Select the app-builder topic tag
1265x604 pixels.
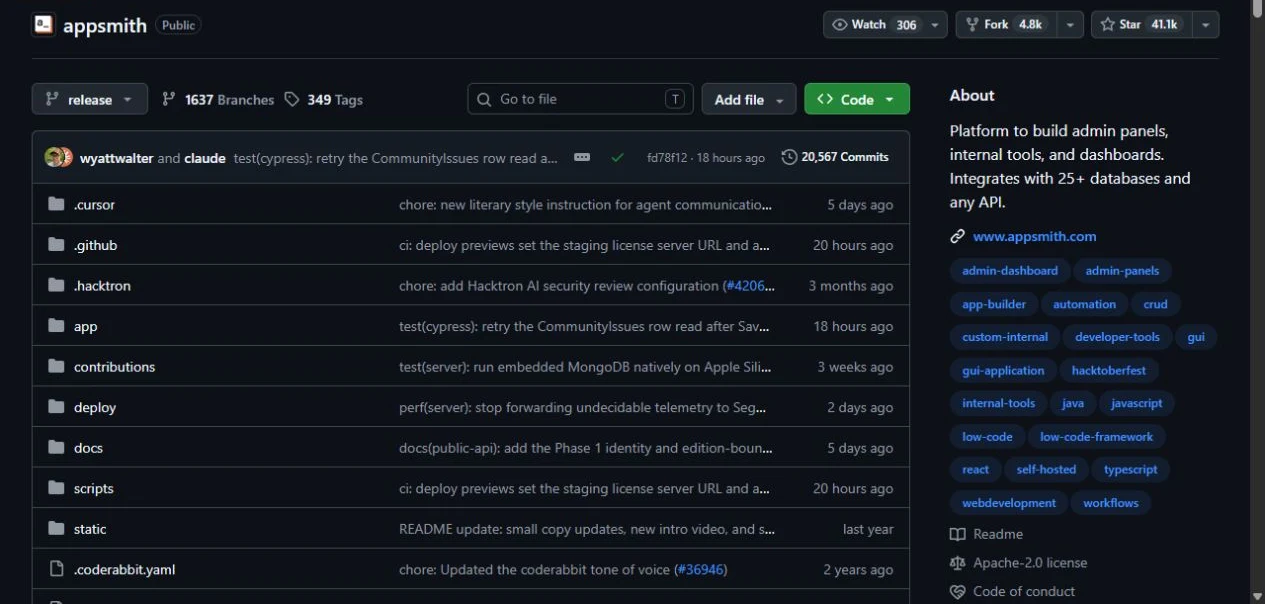[x=994, y=304]
